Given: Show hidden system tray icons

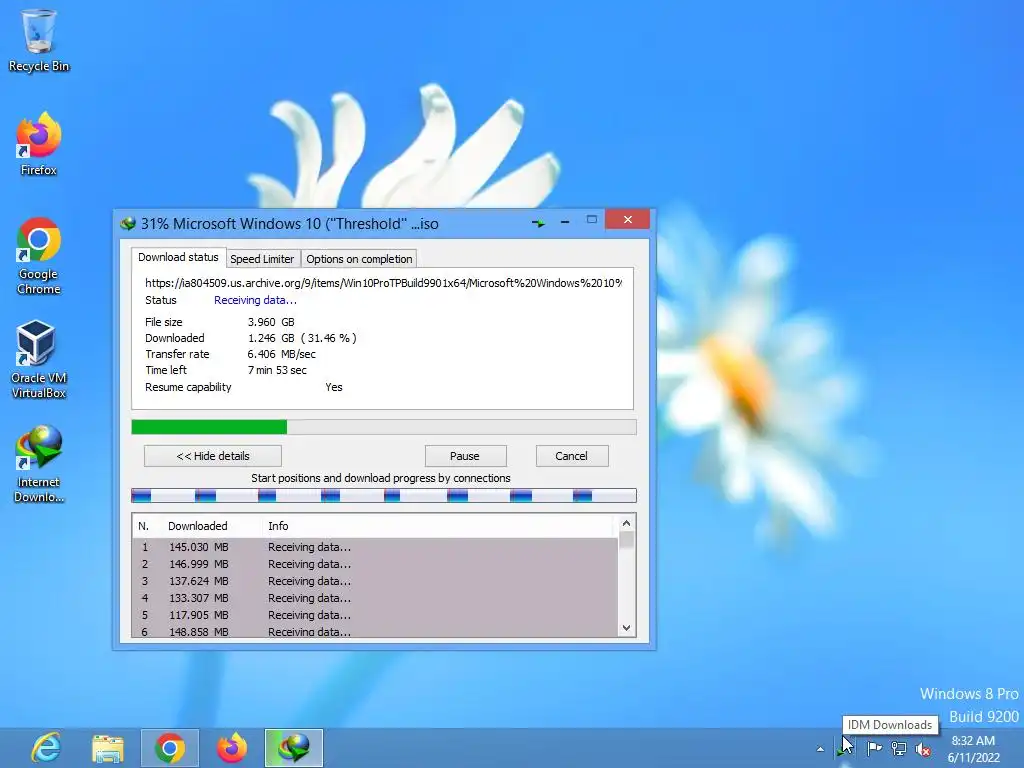Looking at the screenshot, I should click(x=820, y=749).
